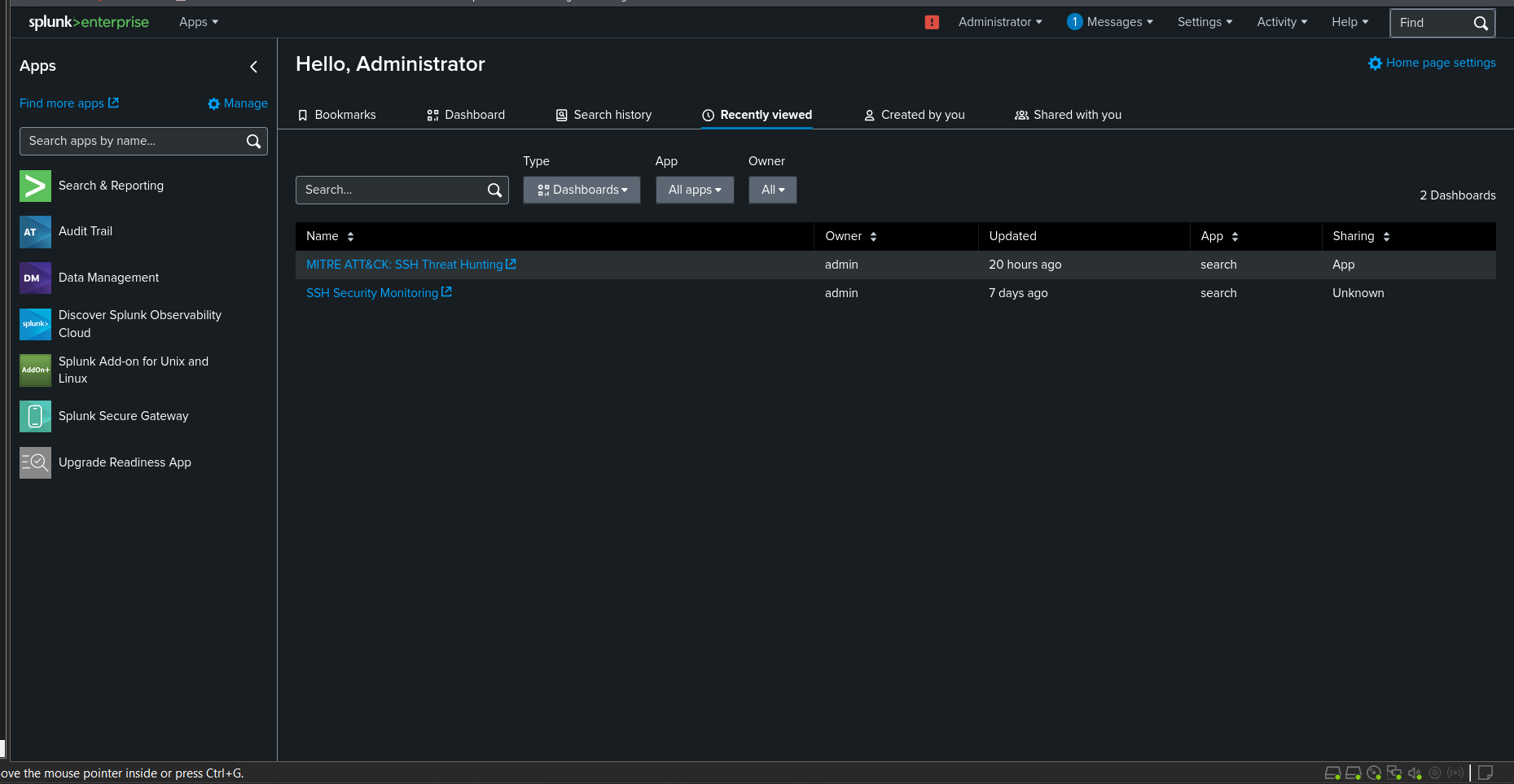The width and height of the screenshot is (1514, 784).
Task: Open the All apps filter dropdown
Action: pyautogui.click(x=695, y=190)
